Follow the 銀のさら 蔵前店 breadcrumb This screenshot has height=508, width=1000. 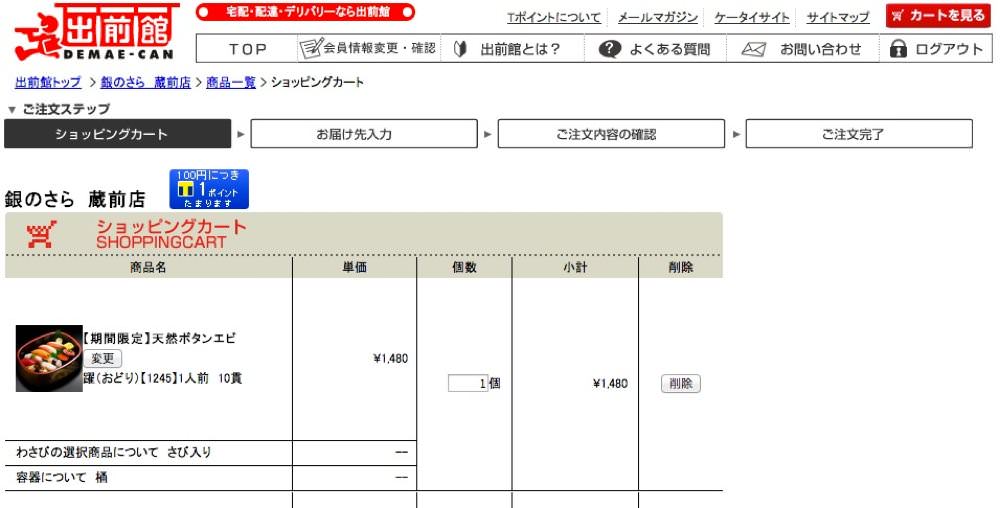[145, 82]
